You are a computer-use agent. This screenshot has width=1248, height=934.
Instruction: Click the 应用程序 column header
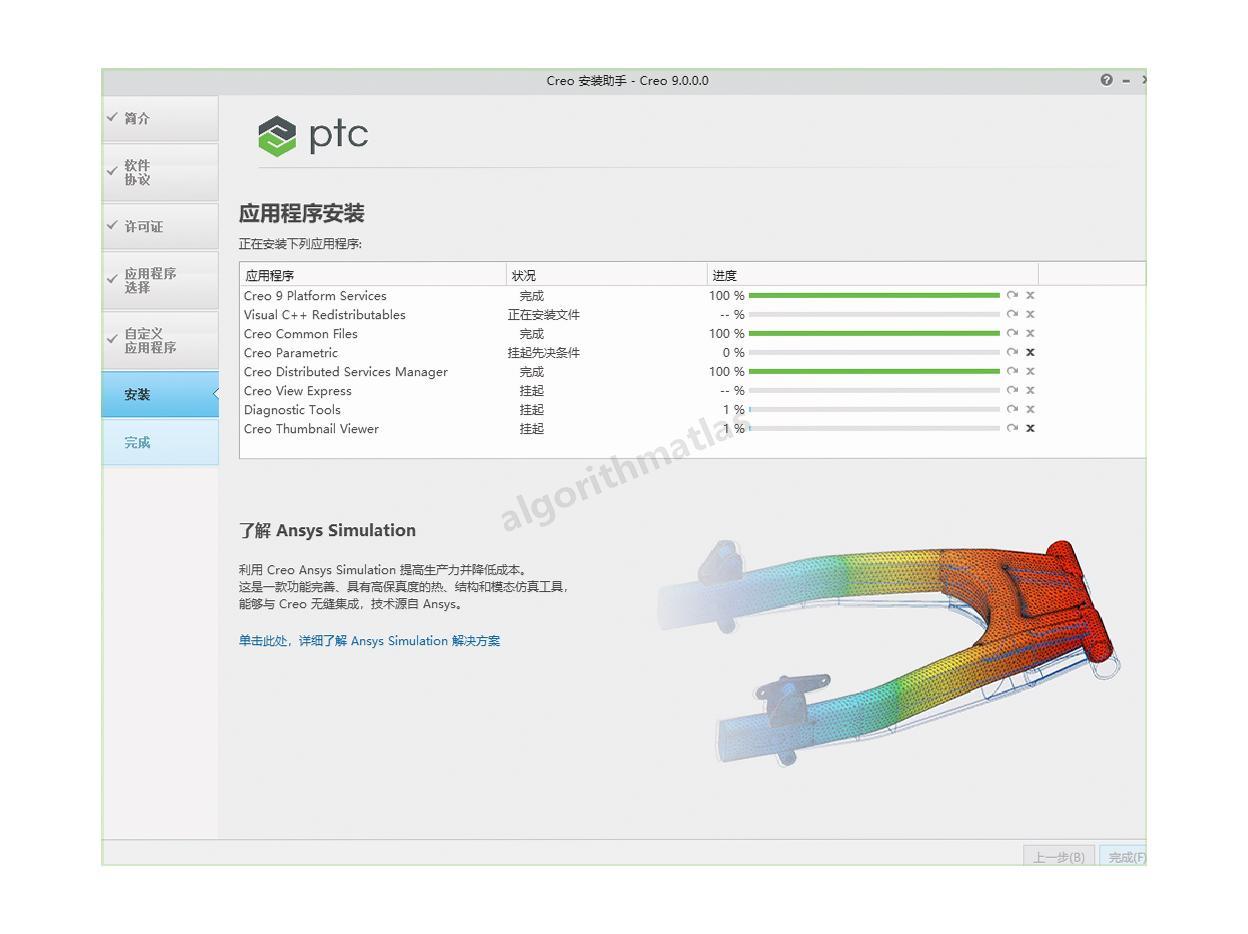[373, 275]
